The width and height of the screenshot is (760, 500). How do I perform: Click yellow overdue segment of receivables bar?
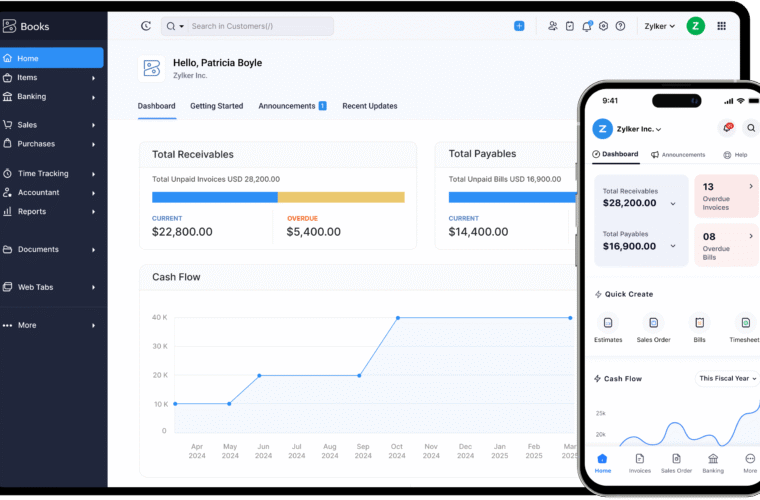(341, 197)
